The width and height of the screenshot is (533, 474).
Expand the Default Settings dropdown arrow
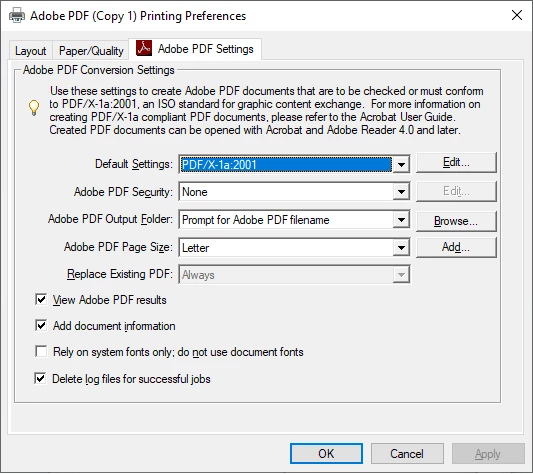[x=401, y=165]
